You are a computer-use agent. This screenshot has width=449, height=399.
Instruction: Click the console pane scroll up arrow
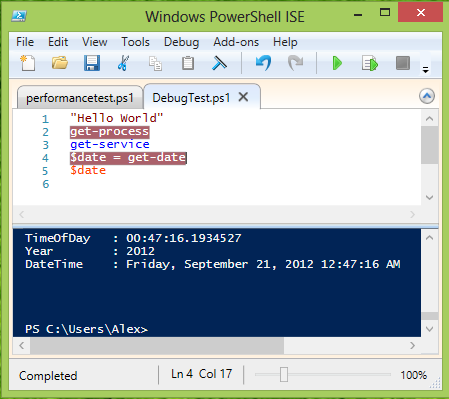pos(429,238)
